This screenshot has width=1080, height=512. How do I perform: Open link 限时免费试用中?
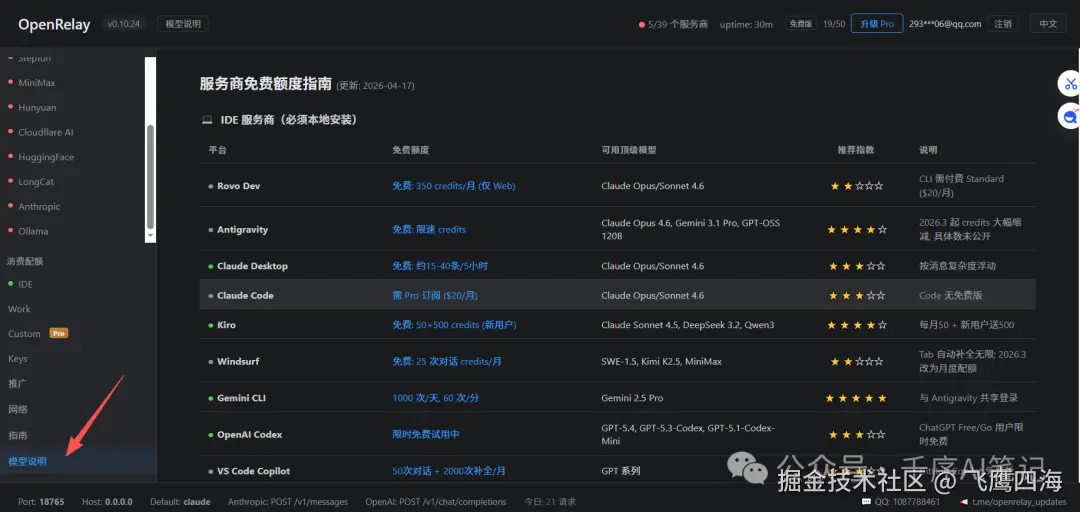pos(426,435)
